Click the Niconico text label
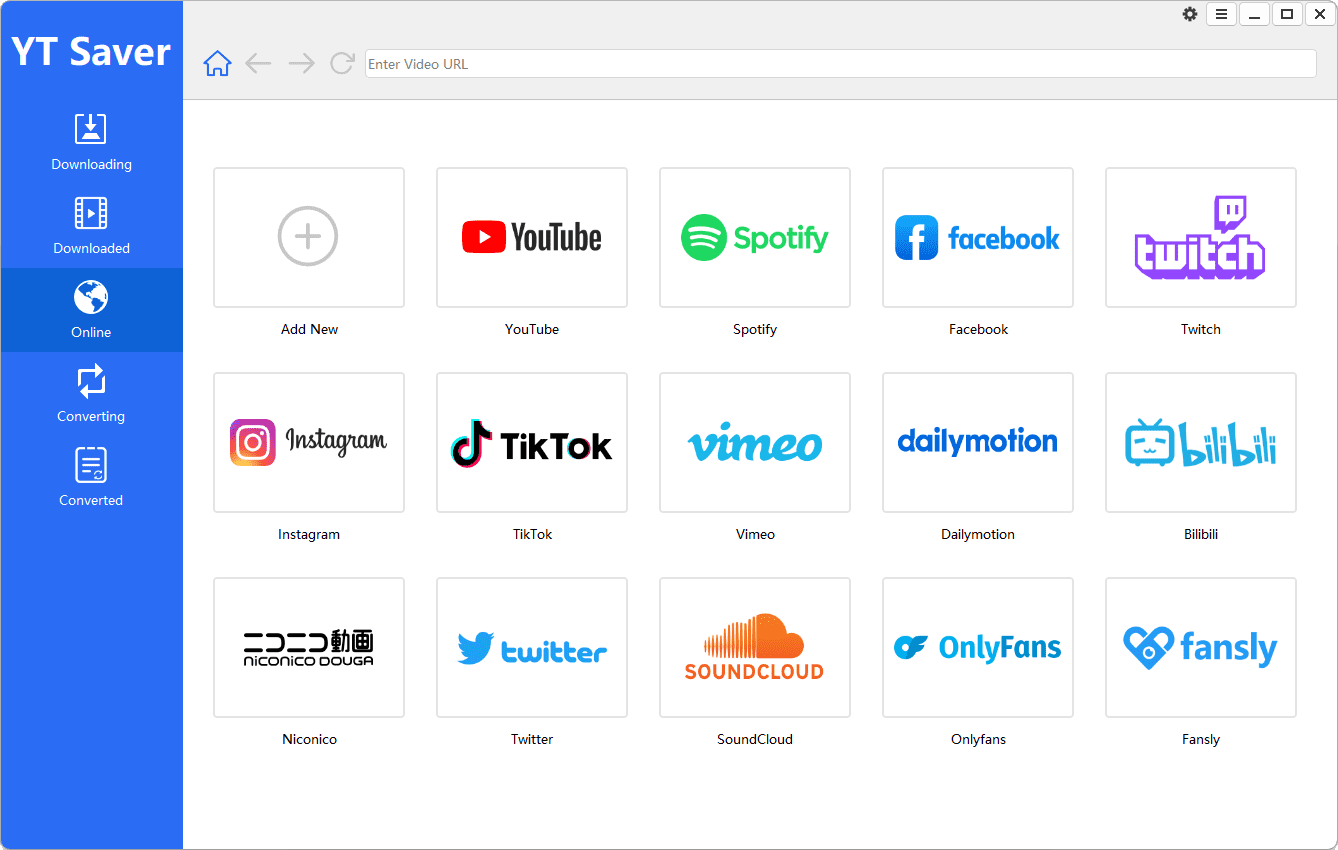 pos(309,739)
